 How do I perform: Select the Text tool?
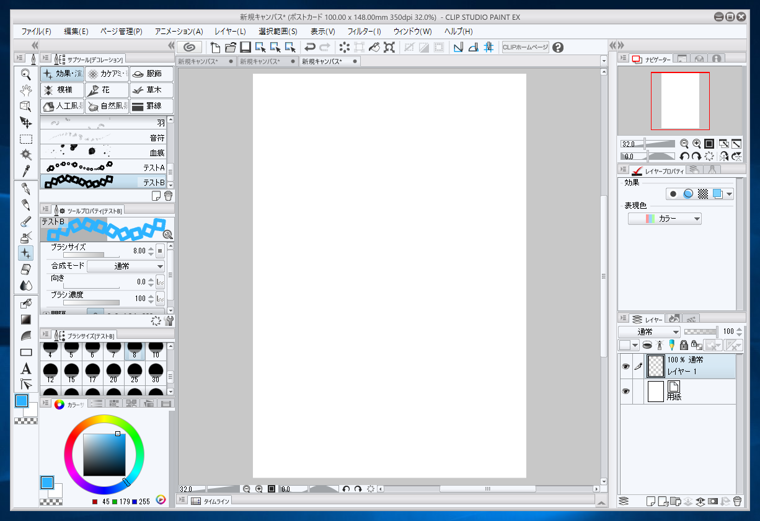(x=26, y=368)
